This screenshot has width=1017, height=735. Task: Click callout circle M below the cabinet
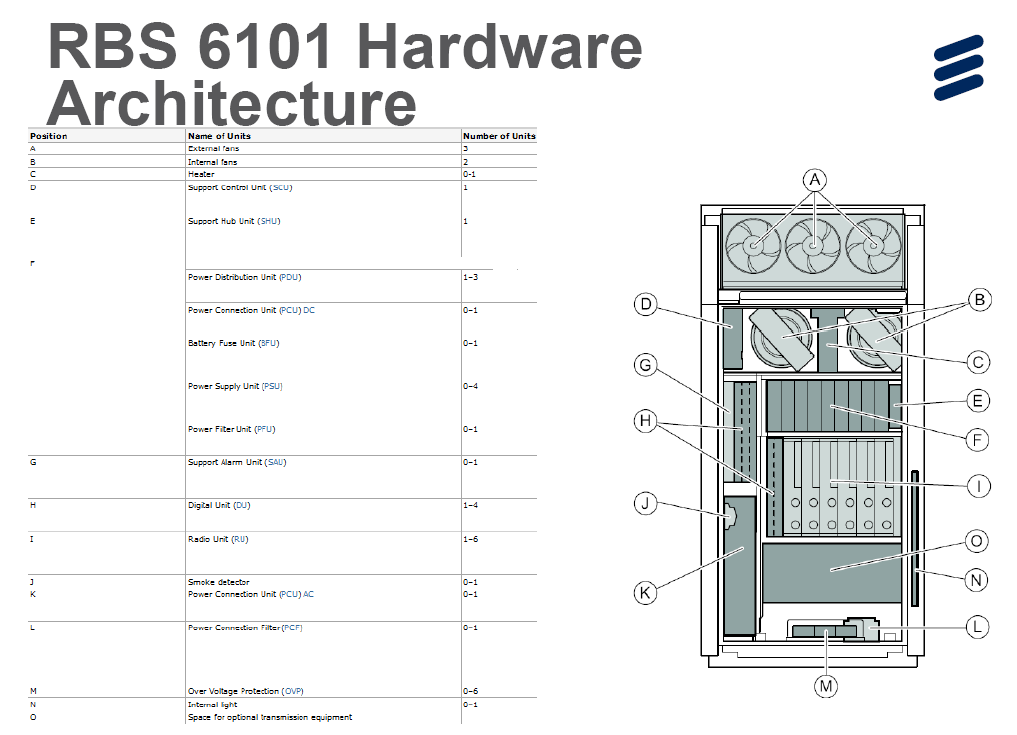[826, 685]
